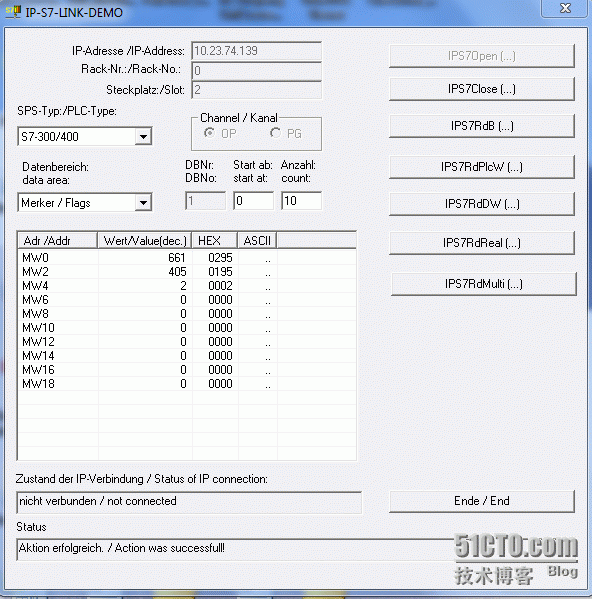Click the HEX column header
This screenshot has height=599, width=592.
(215, 241)
